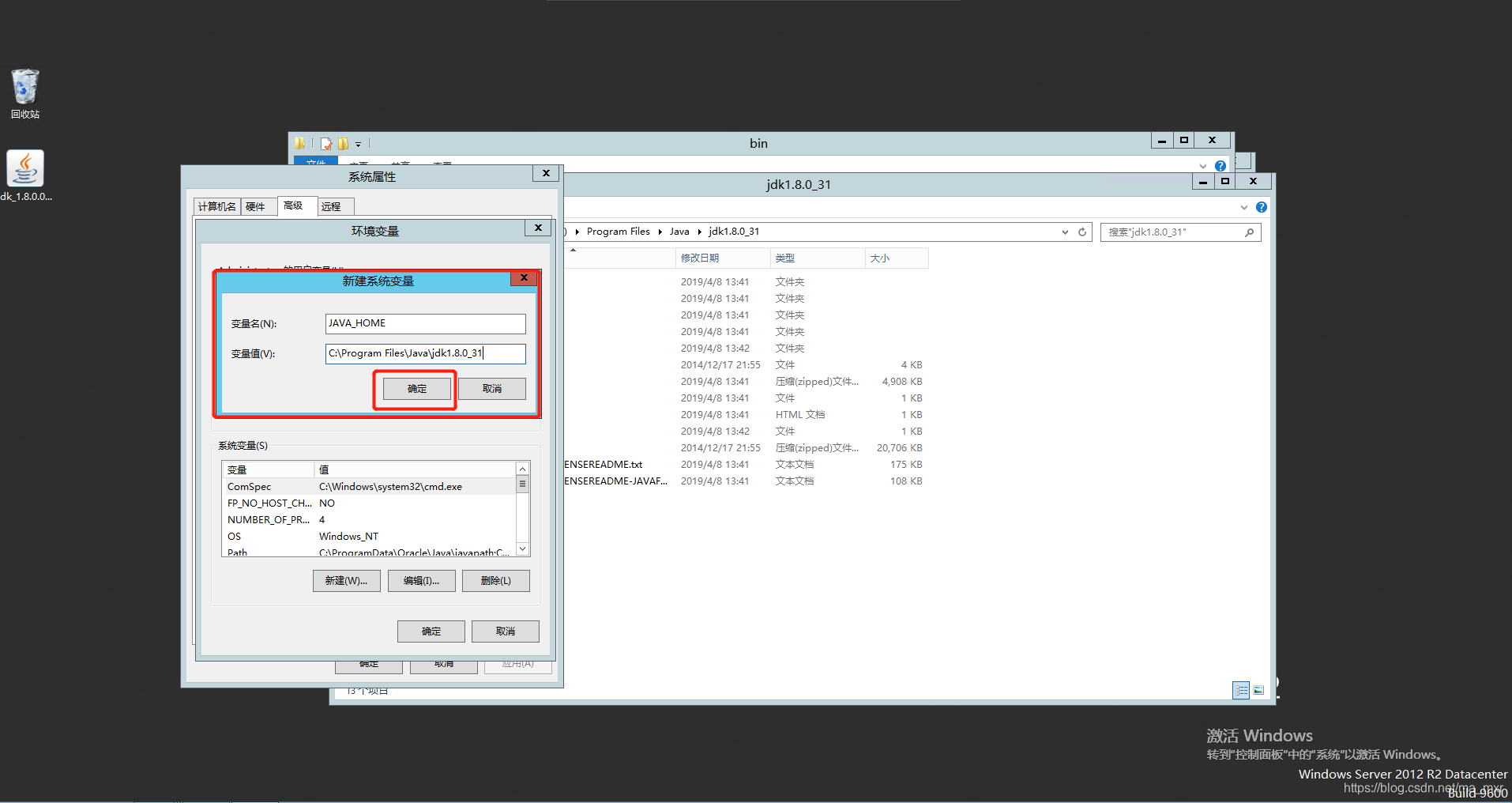The width and height of the screenshot is (1512, 803).
Task: Select the OS variable row
Action: (369, 537)
